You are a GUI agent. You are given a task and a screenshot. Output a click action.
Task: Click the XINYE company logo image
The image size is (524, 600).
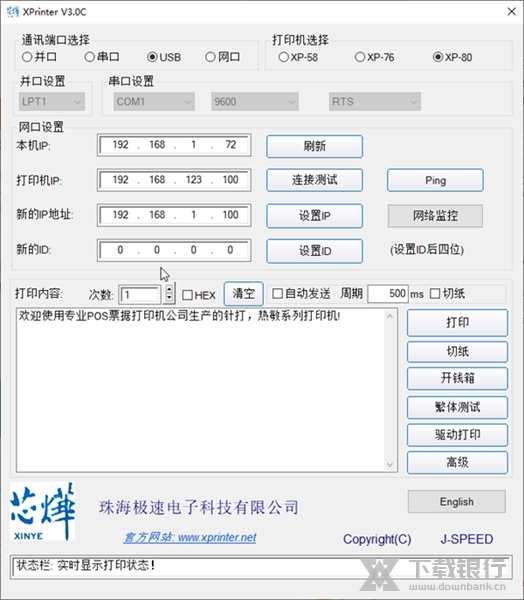42,512
